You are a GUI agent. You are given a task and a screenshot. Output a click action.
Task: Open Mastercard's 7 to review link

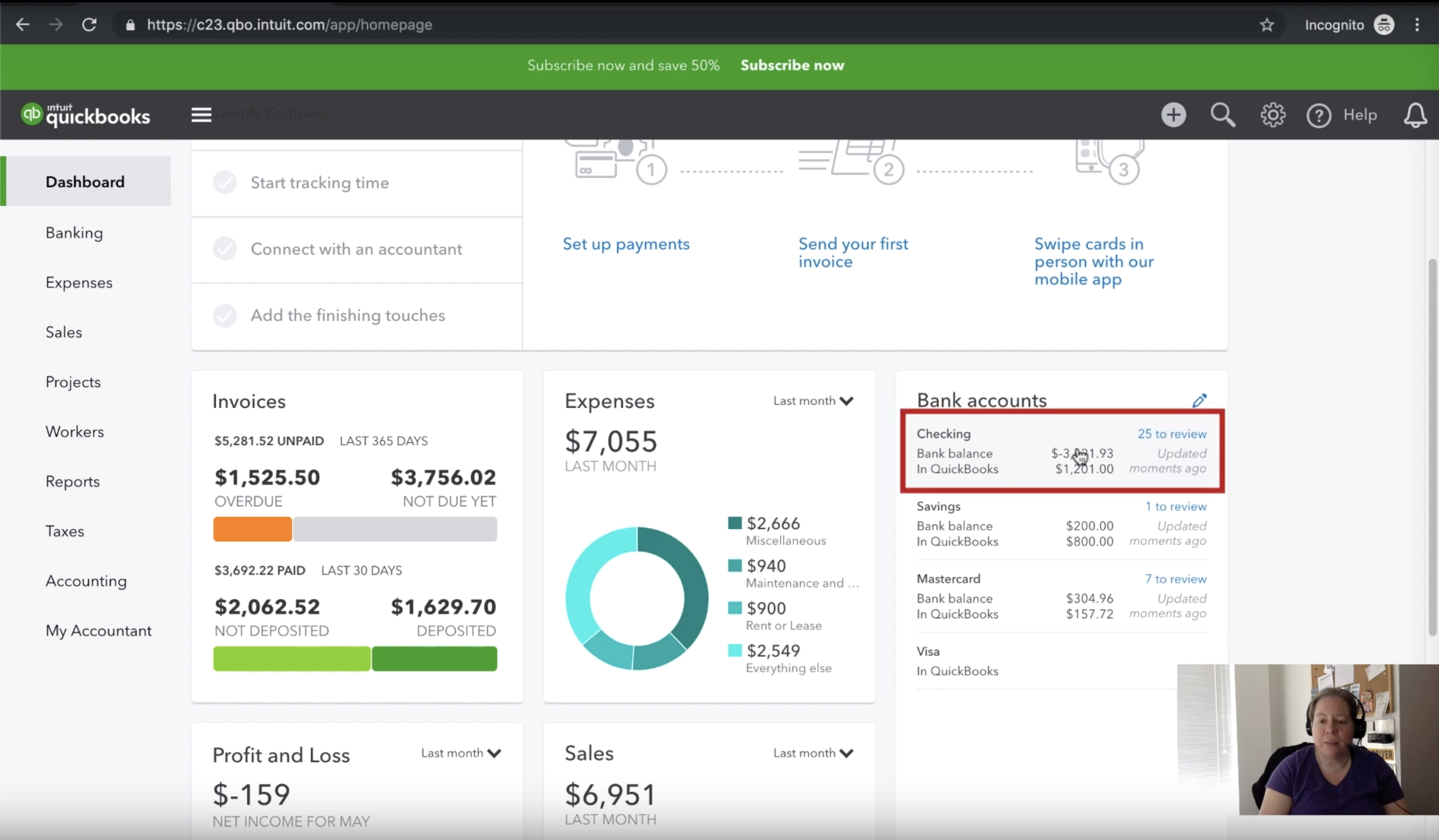pos(1176,579)
